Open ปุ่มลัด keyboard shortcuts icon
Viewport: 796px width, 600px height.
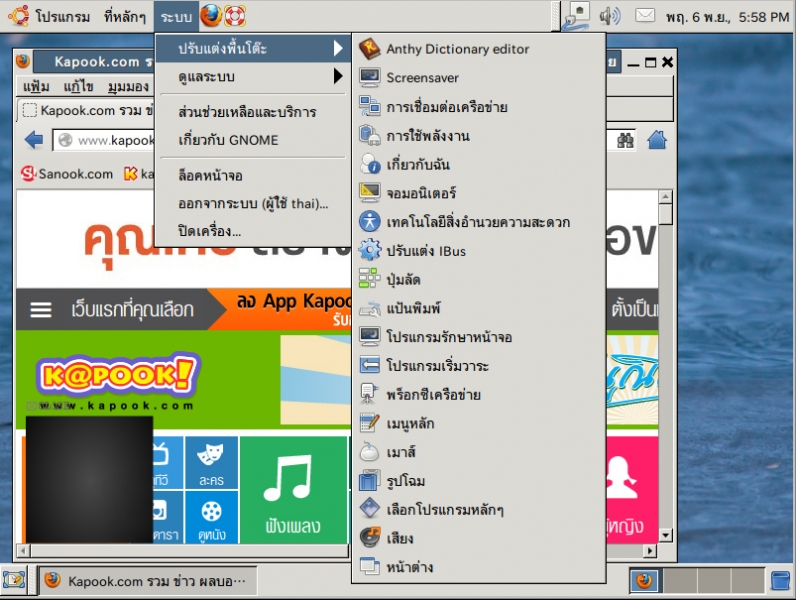(370, 279)
